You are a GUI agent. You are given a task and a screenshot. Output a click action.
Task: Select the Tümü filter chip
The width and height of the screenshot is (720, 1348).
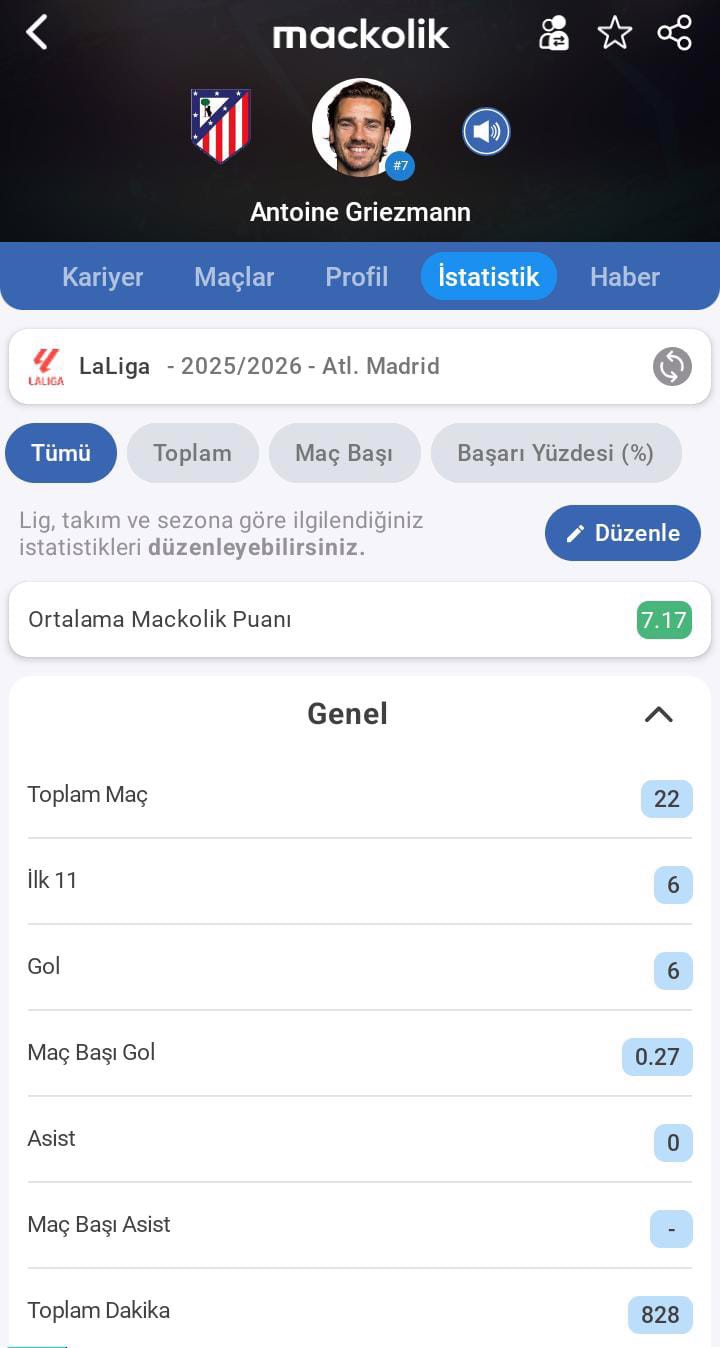[61, 453]
